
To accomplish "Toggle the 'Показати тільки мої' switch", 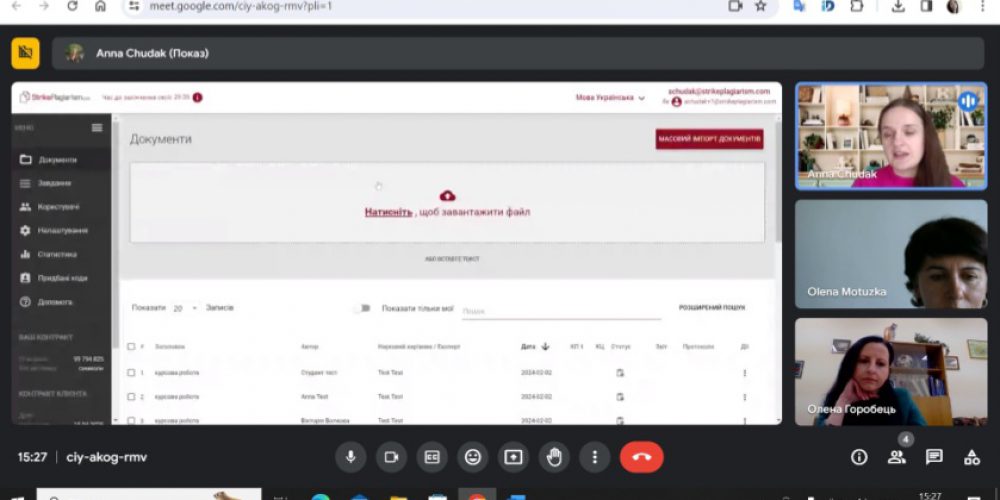I will [x=362, y=308].
